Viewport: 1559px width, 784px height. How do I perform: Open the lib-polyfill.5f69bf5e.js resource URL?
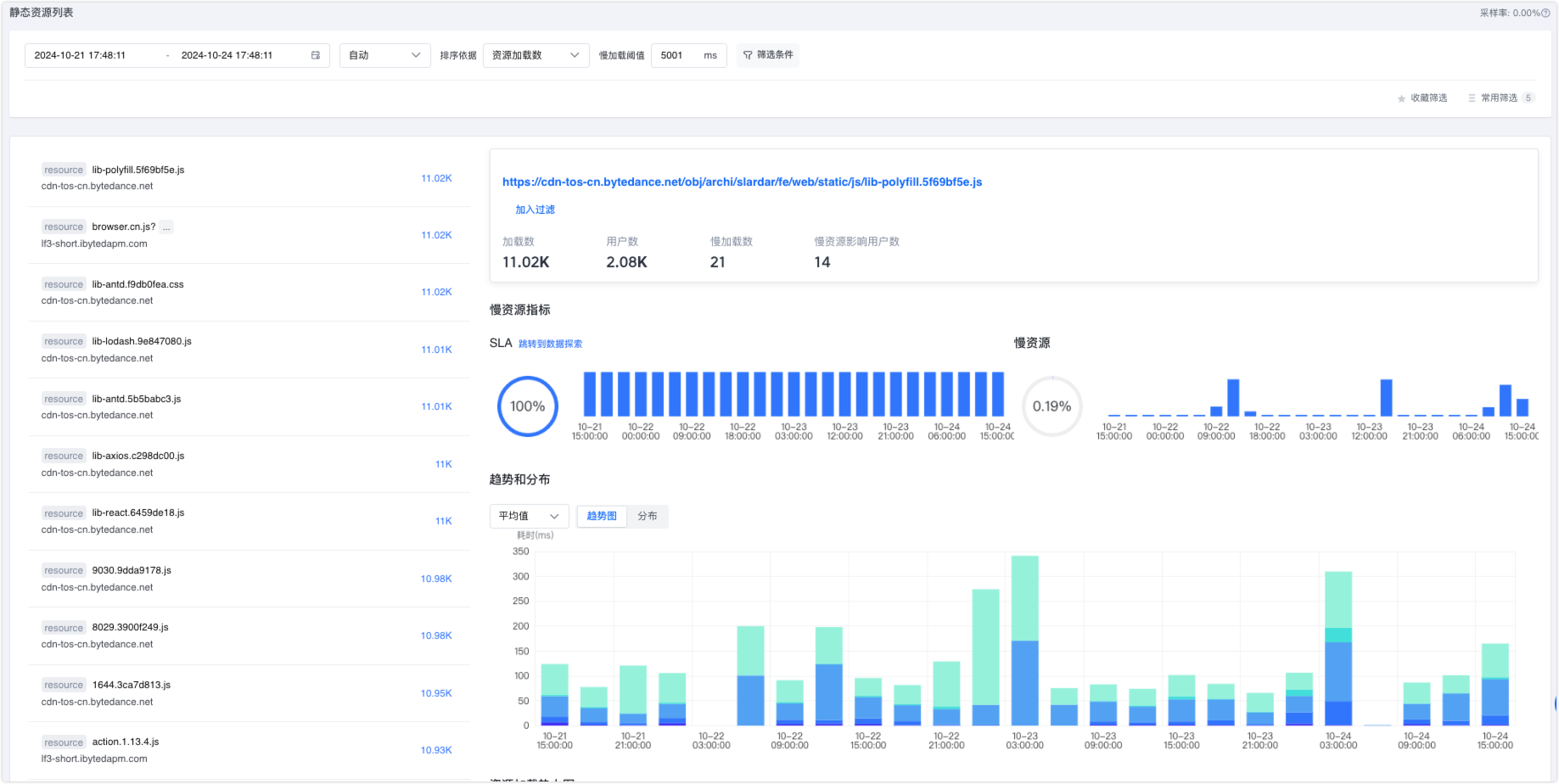click(x=742, y=182)
